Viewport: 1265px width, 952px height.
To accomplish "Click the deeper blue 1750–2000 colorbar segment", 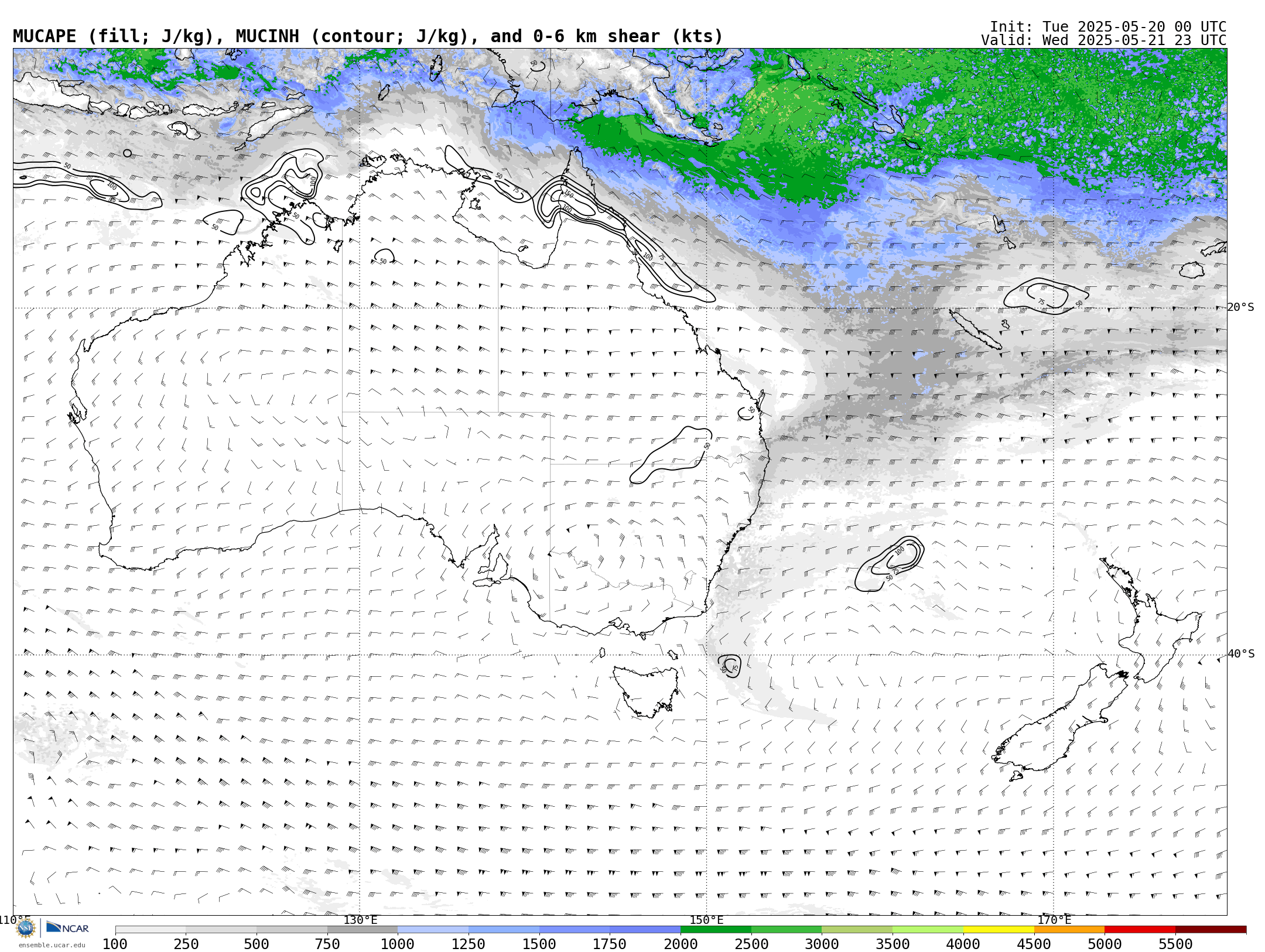I will coord(645,930).
